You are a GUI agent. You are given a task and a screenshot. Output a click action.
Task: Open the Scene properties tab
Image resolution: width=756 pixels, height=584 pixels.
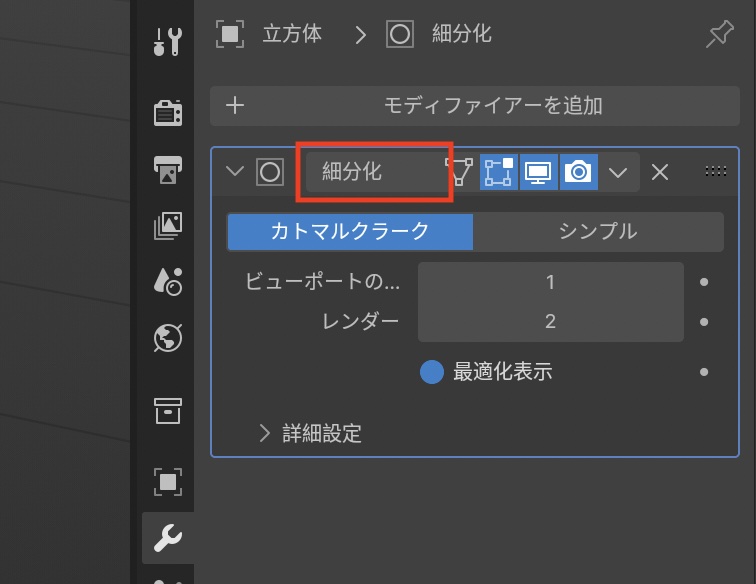tap(168, 282)
